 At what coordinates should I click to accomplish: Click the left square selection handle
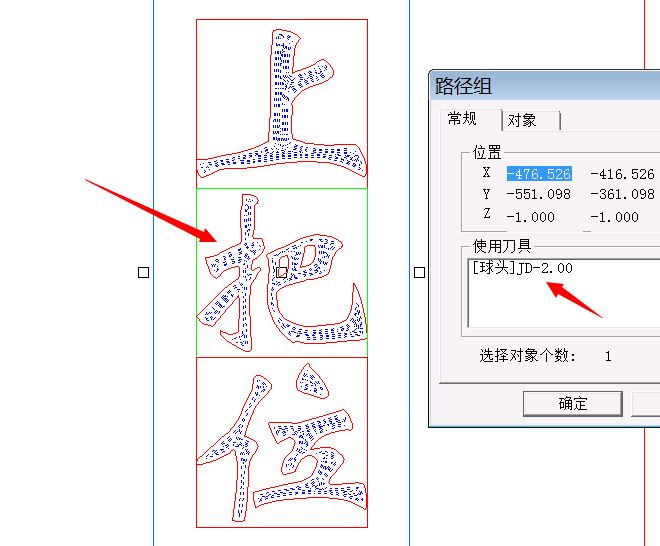[x=144, y=273]
